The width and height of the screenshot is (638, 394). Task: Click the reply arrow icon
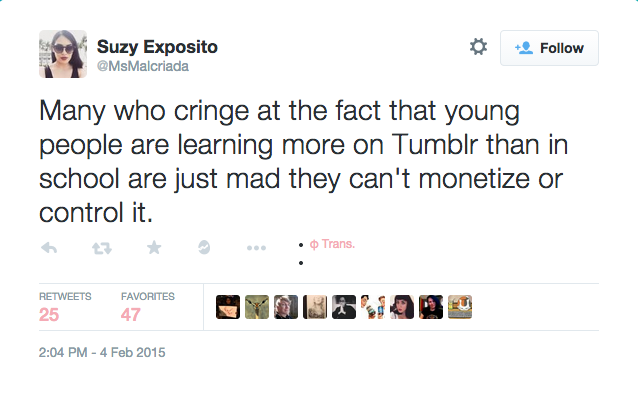pyautogui.click(x=49, y=247)
